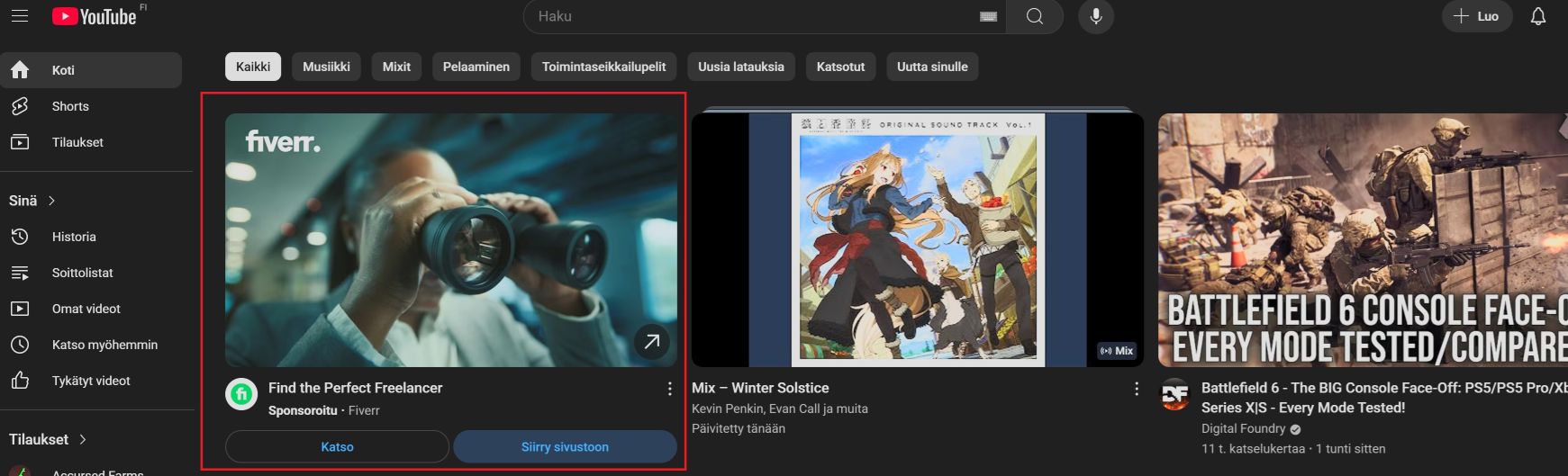This screenshot has width=1568, height=476.
Task: Open Tilaukset in the sidebar
Action: click(x=91, y=142)
